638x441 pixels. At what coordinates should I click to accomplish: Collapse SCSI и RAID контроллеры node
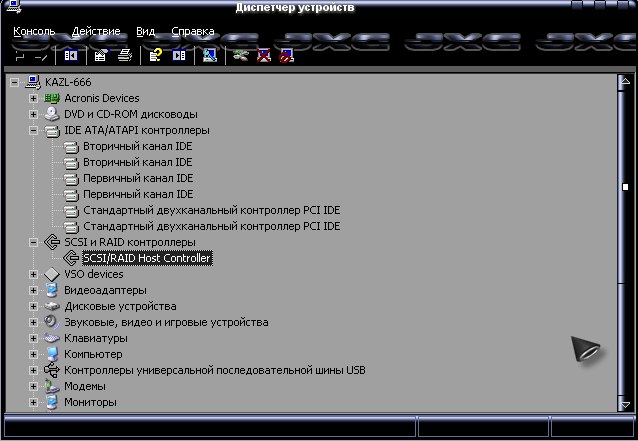click(33, 242)
